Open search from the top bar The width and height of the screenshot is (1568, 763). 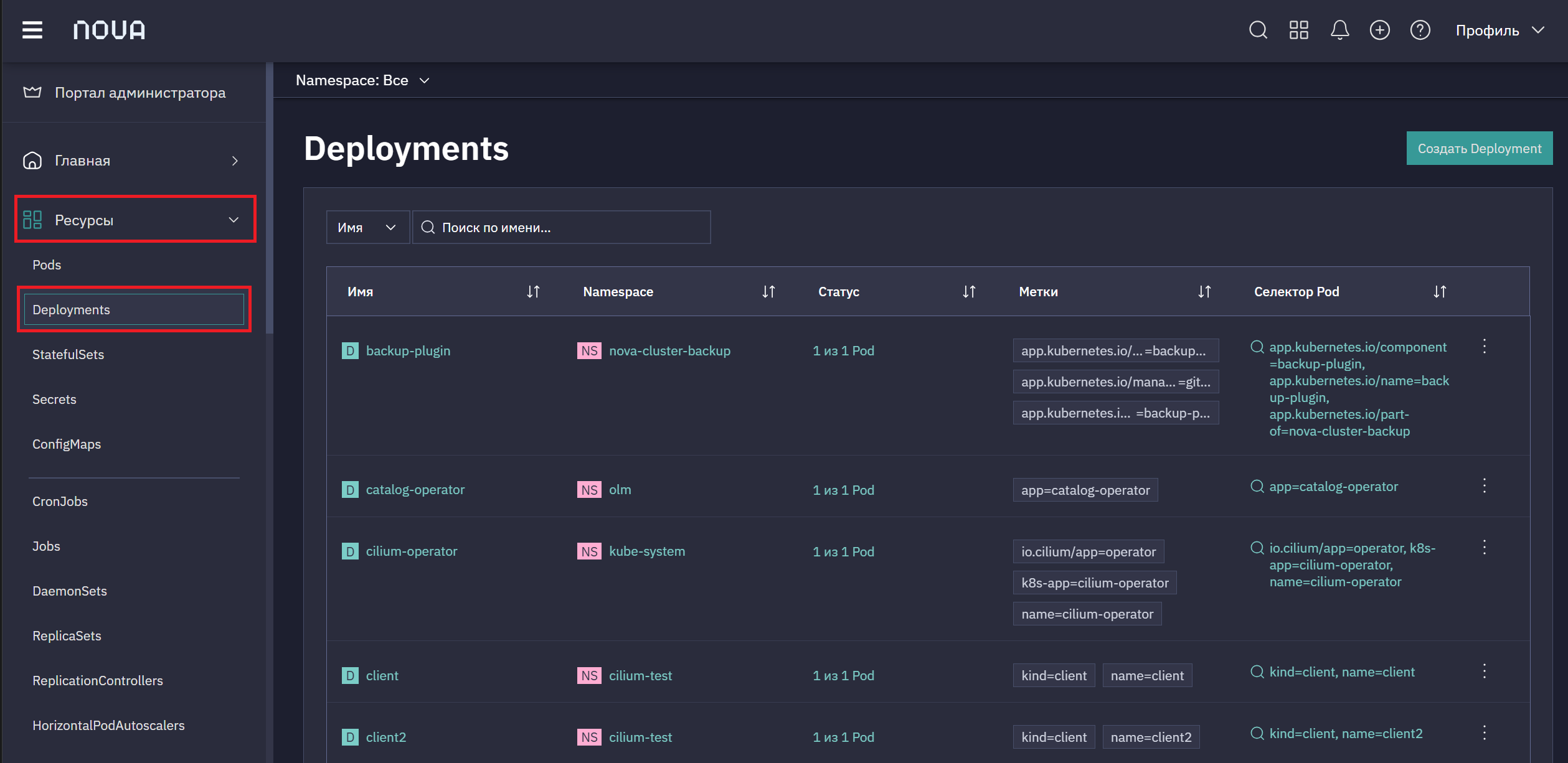point(1258,30)
